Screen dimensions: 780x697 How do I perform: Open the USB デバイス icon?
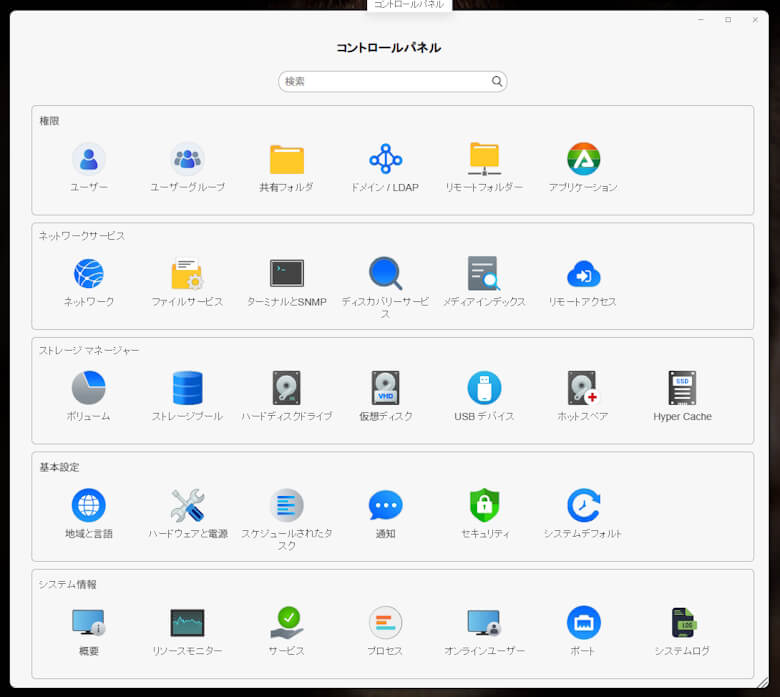[x=484, y=388]
